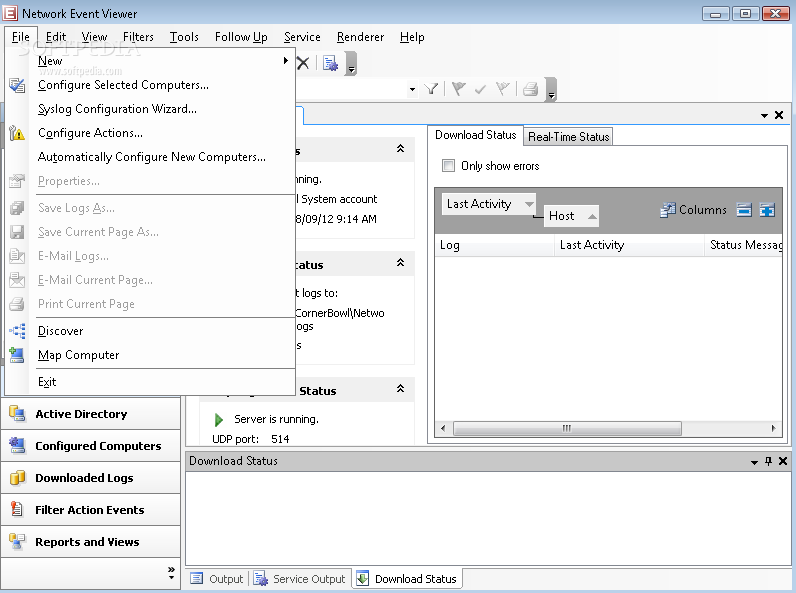
Task: Open the filter combo box dropdown arrow
Action: pyautogui.click(x=412, y=90)
